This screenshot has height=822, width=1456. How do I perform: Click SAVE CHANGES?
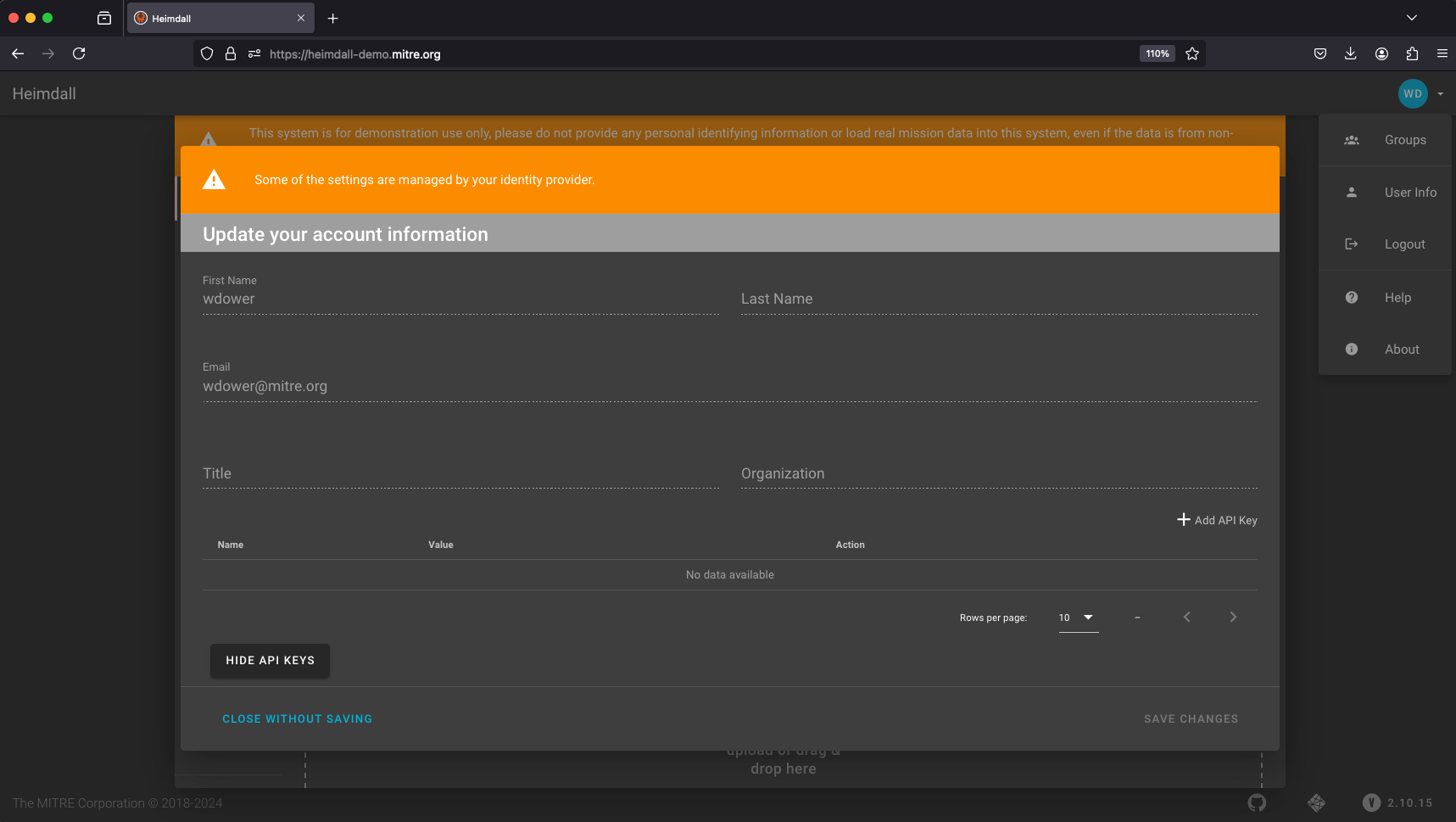click(1190, 719)
